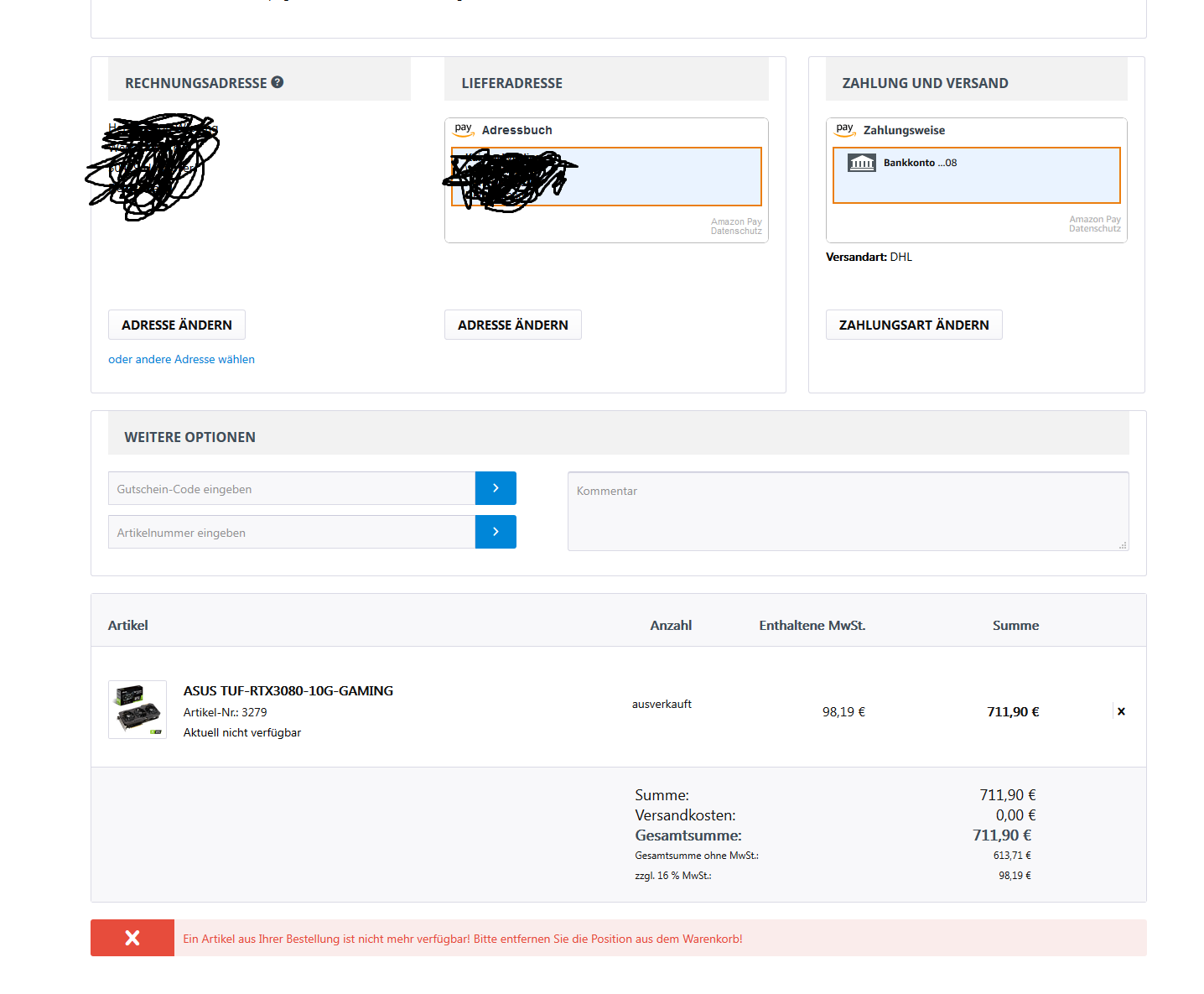The image size is (1204, 994).
Task: Select the highlighted Adressbuch address entry
Action: pyautogui.click(x=606, y=176)
